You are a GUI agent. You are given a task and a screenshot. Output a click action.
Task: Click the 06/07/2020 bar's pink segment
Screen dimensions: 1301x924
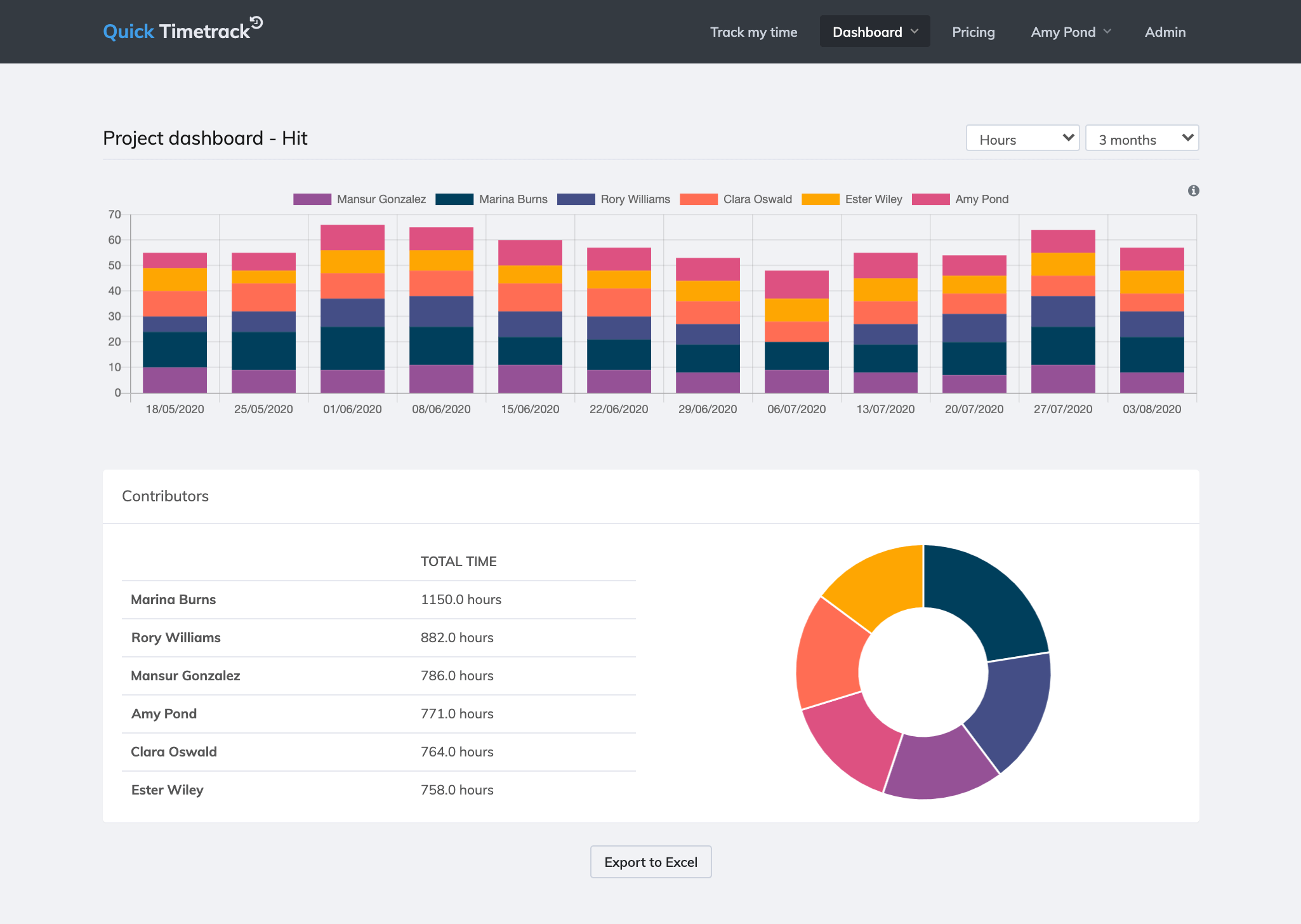coord(796,284)
